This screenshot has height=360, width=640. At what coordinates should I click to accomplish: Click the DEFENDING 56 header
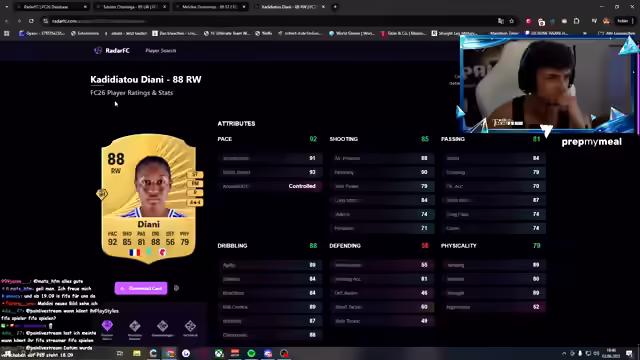379,246
